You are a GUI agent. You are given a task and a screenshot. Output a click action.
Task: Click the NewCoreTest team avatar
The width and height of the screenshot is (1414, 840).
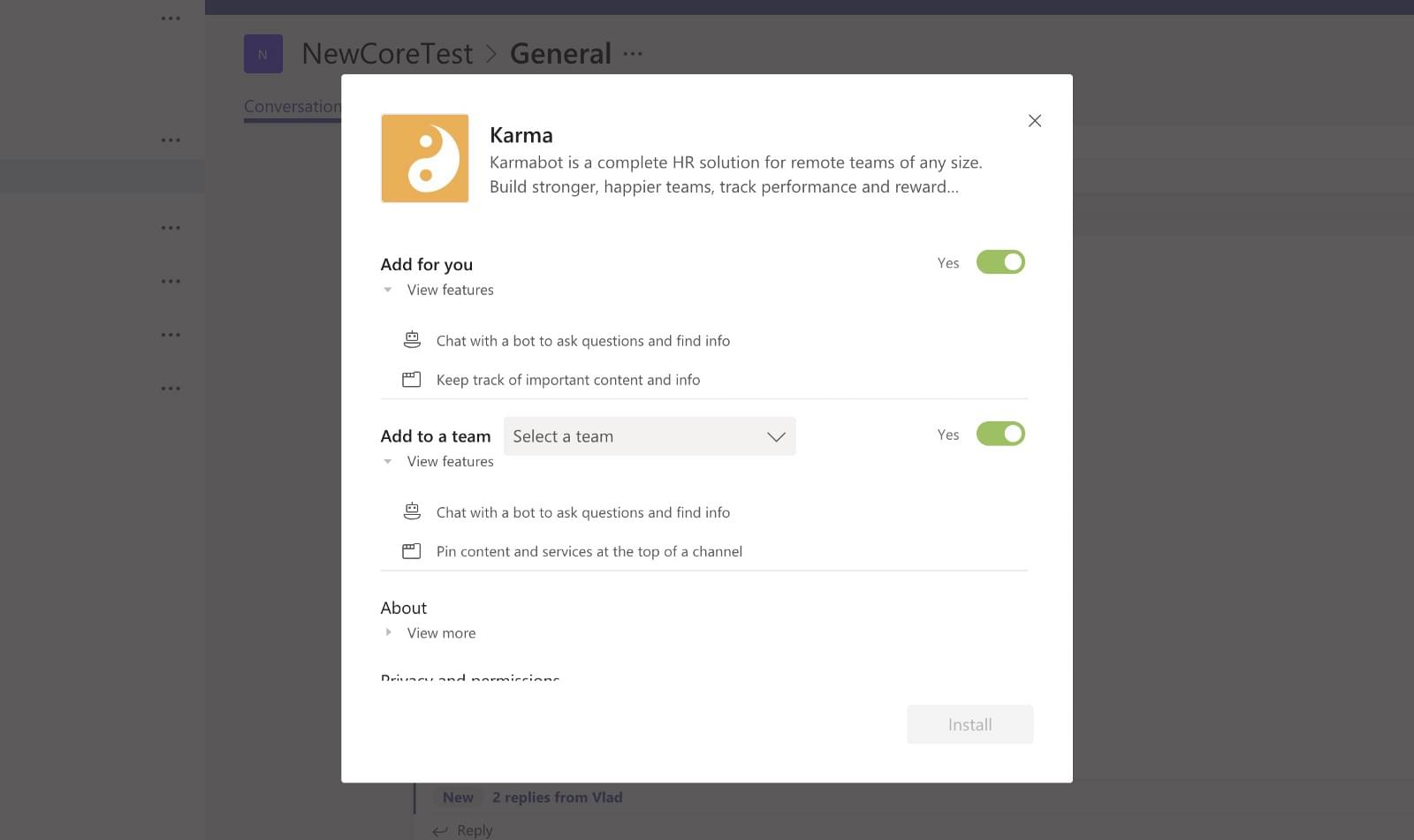[x=262, y=53]
